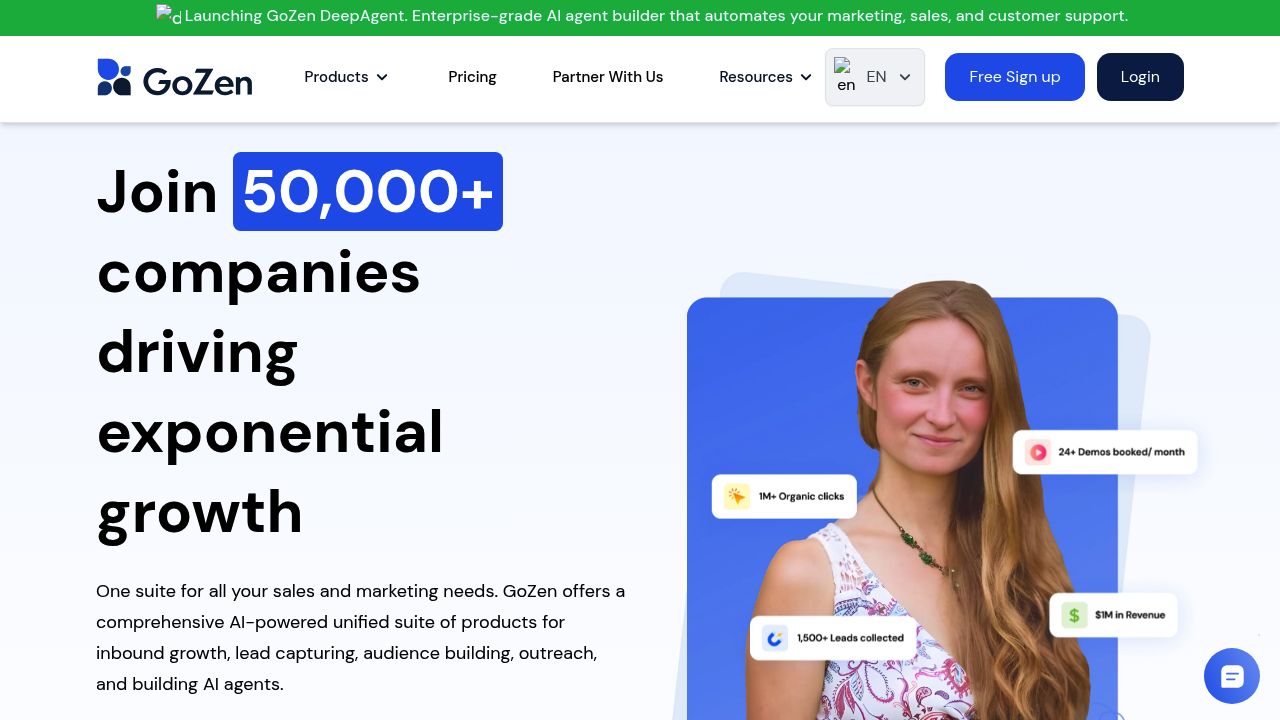Click the red play icon beside Demos booked
1280x720 pixels.
pos(1038,452)
